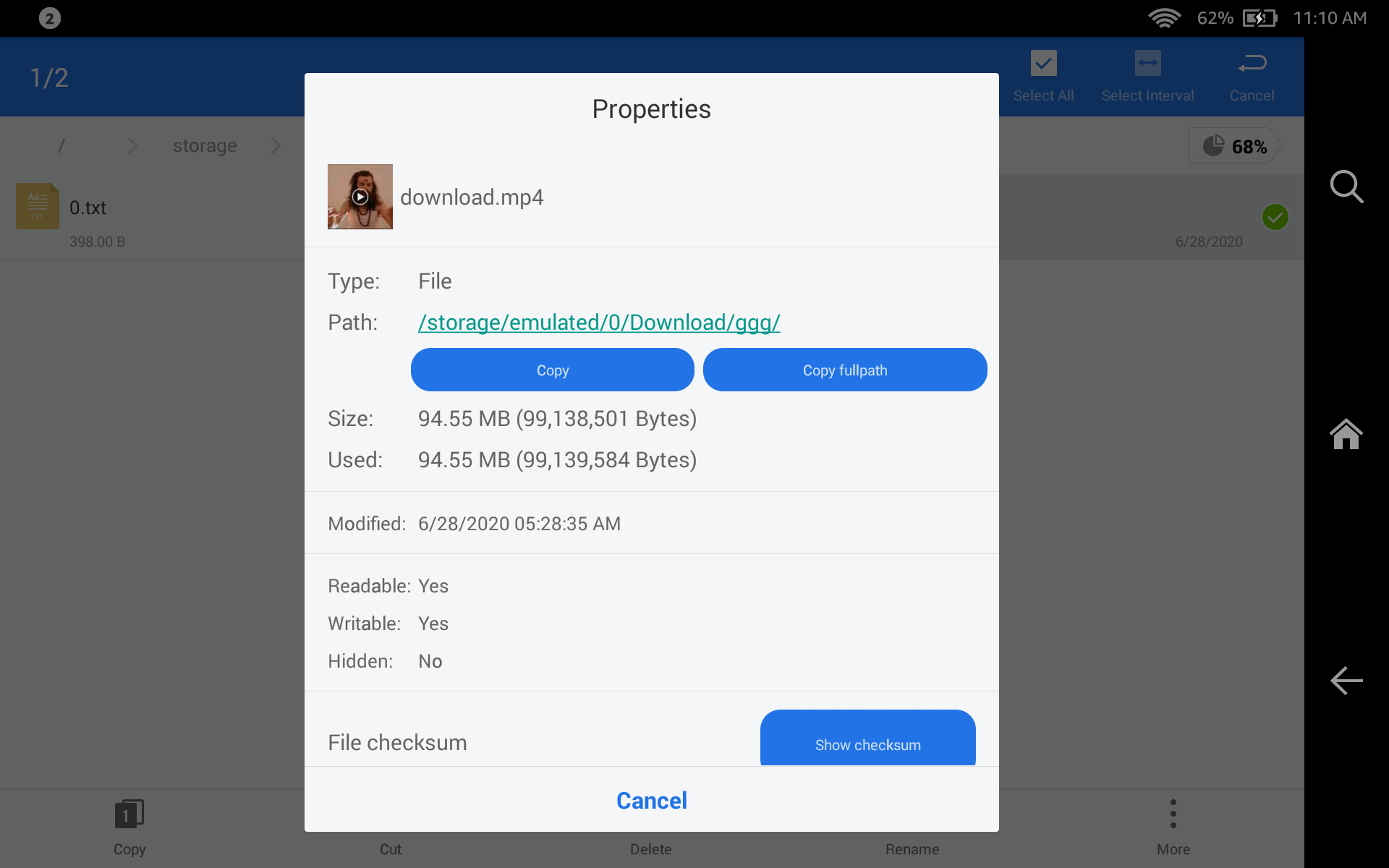Click the Select Interval icon

(x=1147, y=64)
